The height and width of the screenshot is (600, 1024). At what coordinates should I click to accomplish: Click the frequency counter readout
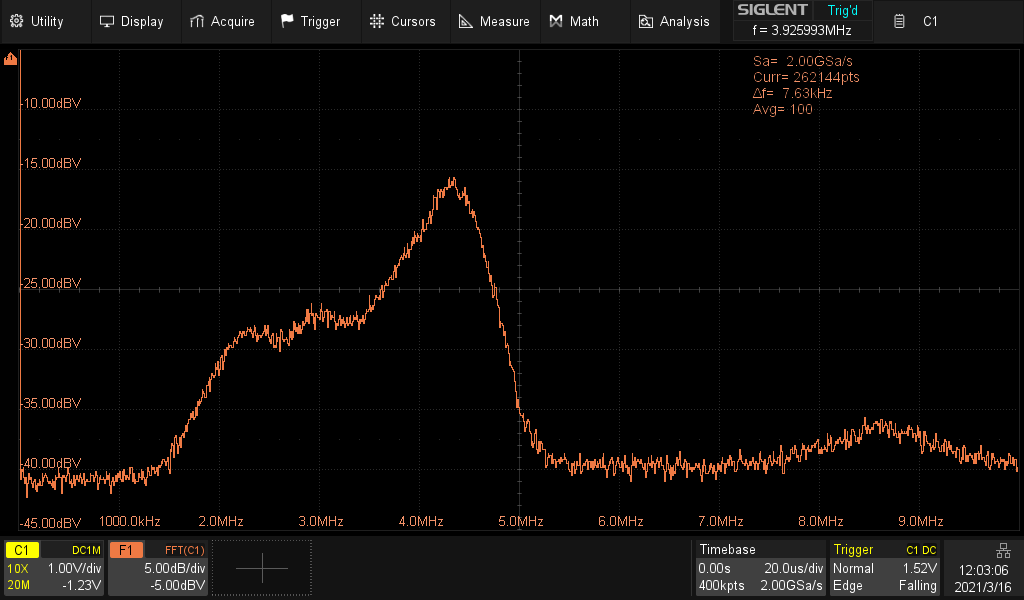tap(802, 30)
